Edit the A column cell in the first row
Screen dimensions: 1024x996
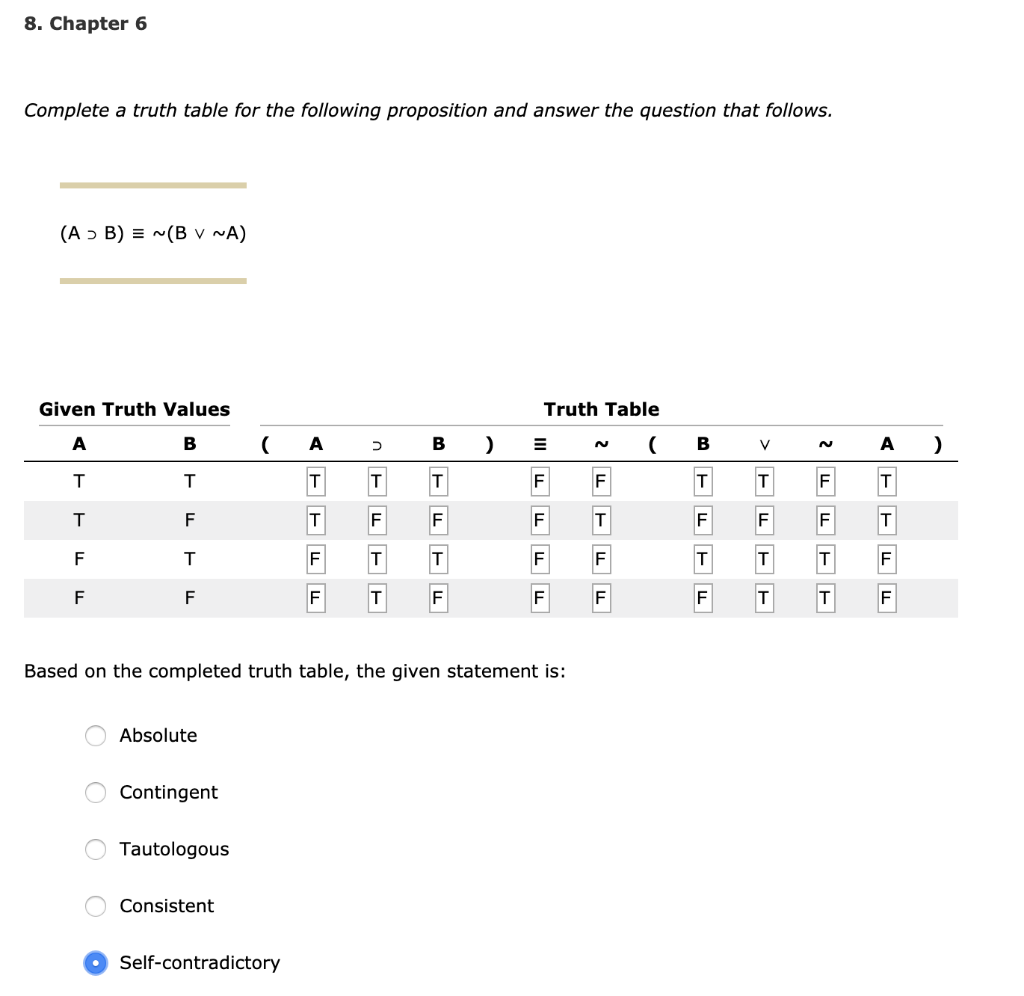(315, 481)
